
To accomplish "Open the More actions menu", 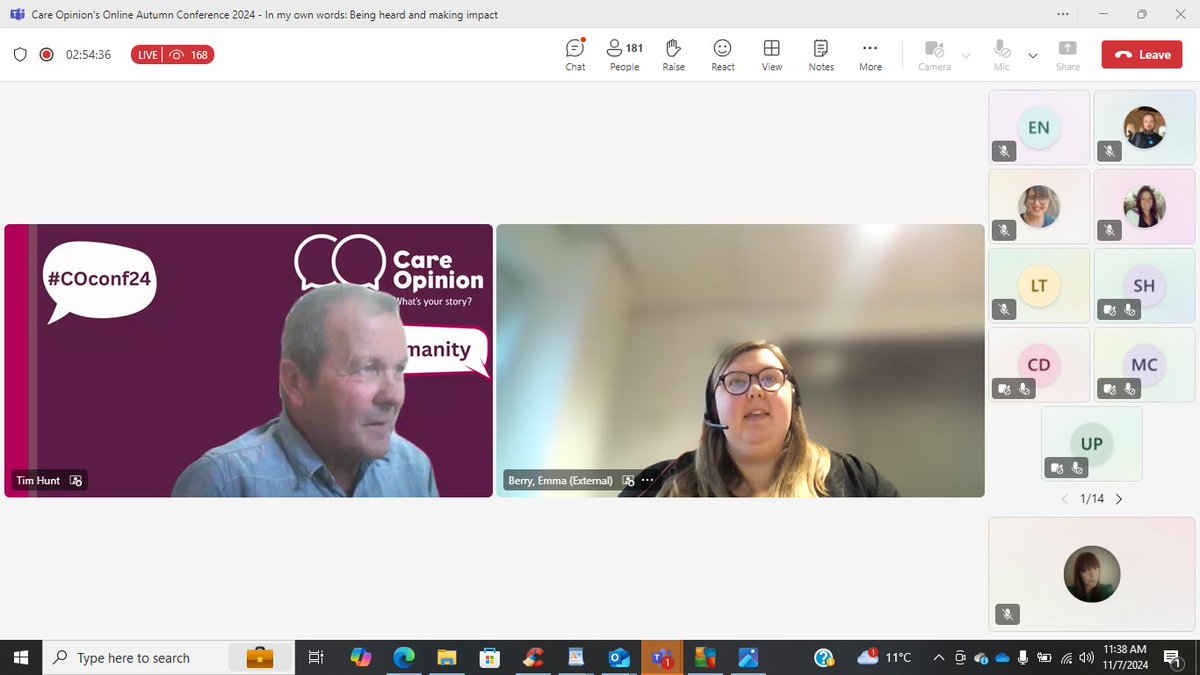I will coord(870,55).
